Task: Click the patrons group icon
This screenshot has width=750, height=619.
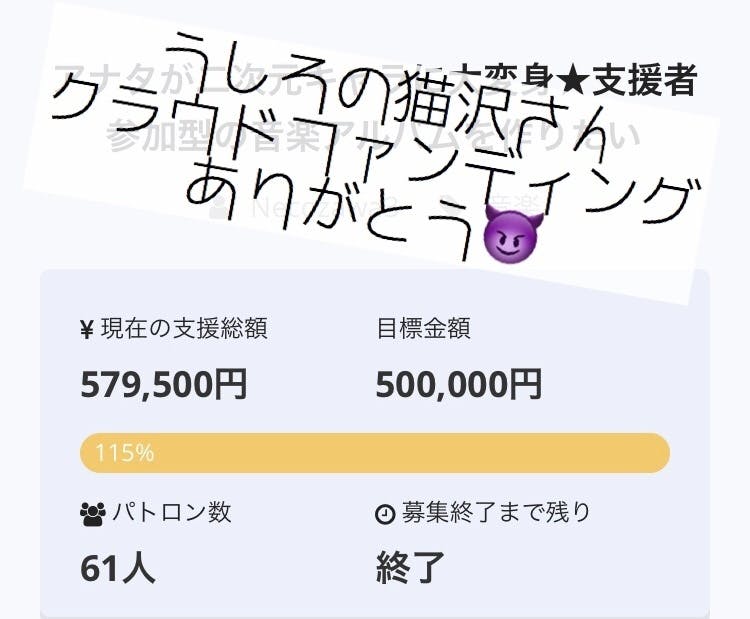Action: click(x=92, y=514)
